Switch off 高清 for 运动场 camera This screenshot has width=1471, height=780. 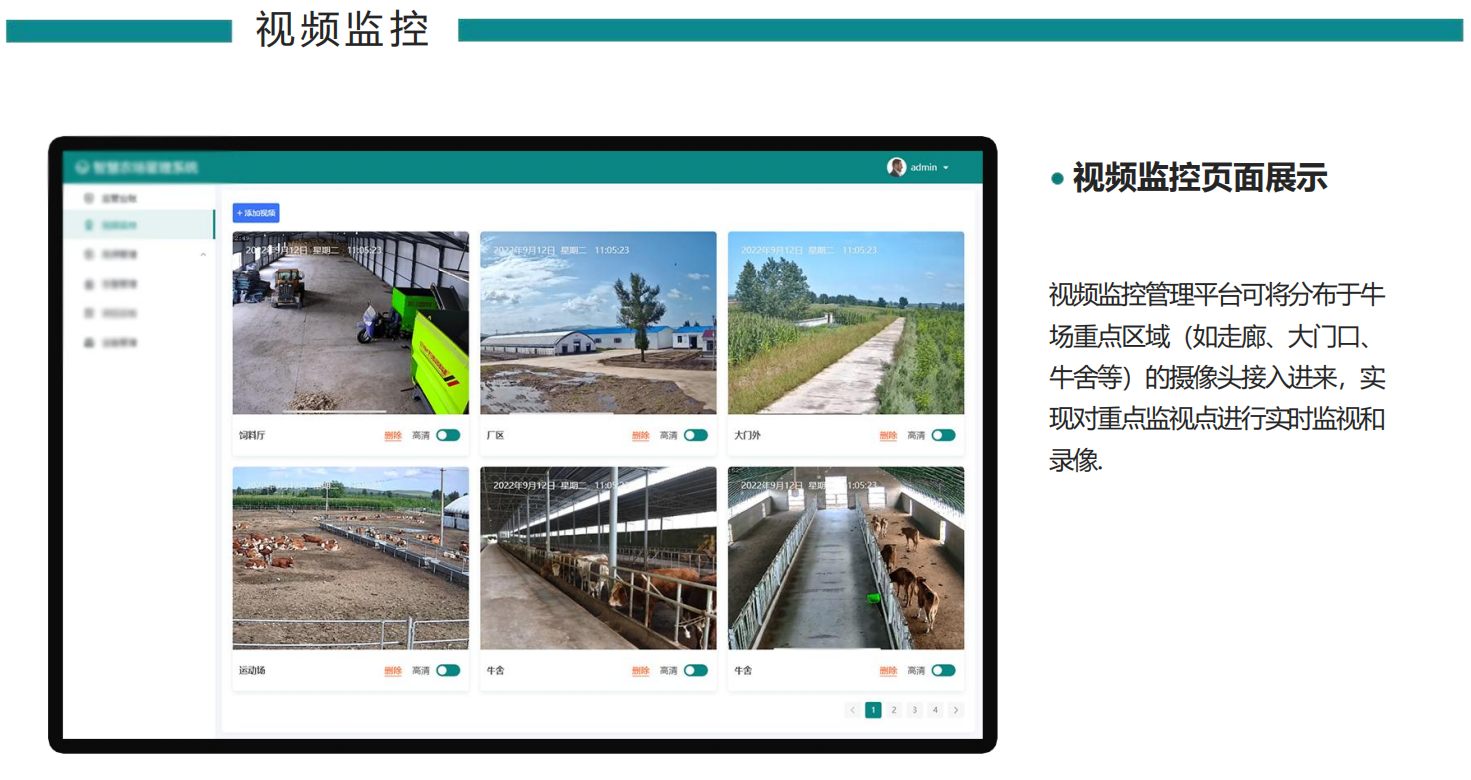click(448, 671)
